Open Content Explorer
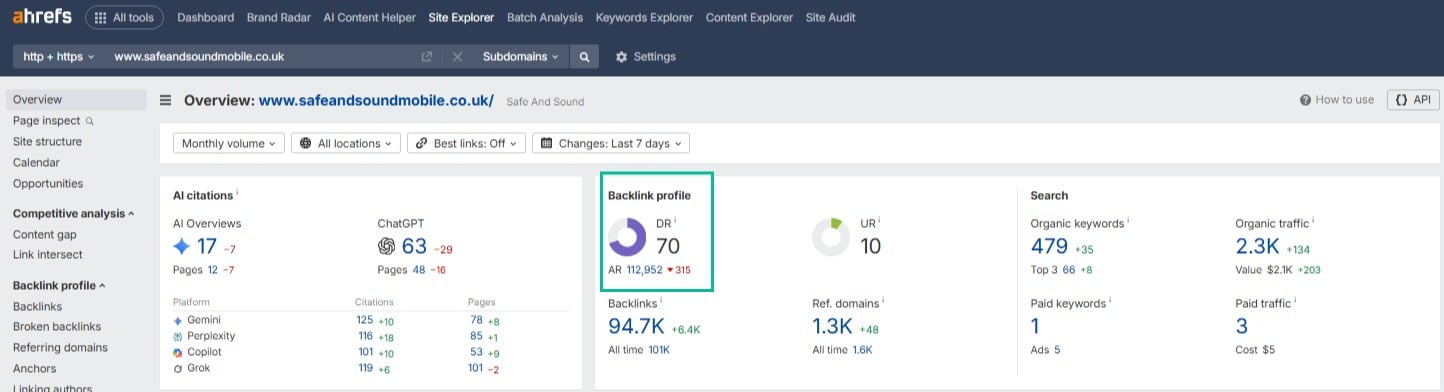Screen dimensions: 1444x392 coord(749,17)
